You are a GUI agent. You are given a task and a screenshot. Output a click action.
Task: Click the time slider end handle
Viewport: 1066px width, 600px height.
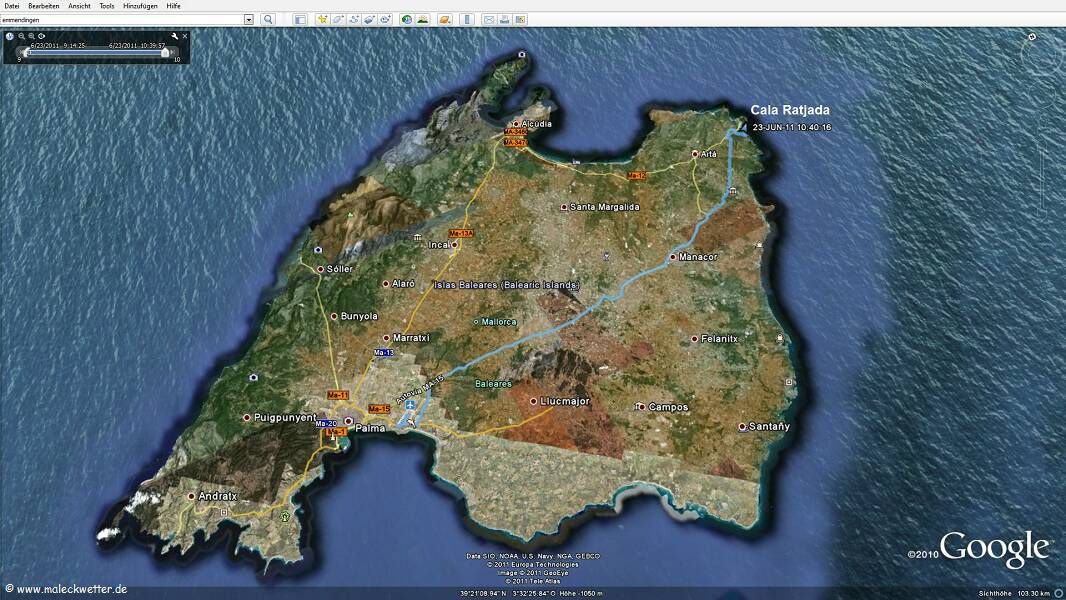coord(165,53)
